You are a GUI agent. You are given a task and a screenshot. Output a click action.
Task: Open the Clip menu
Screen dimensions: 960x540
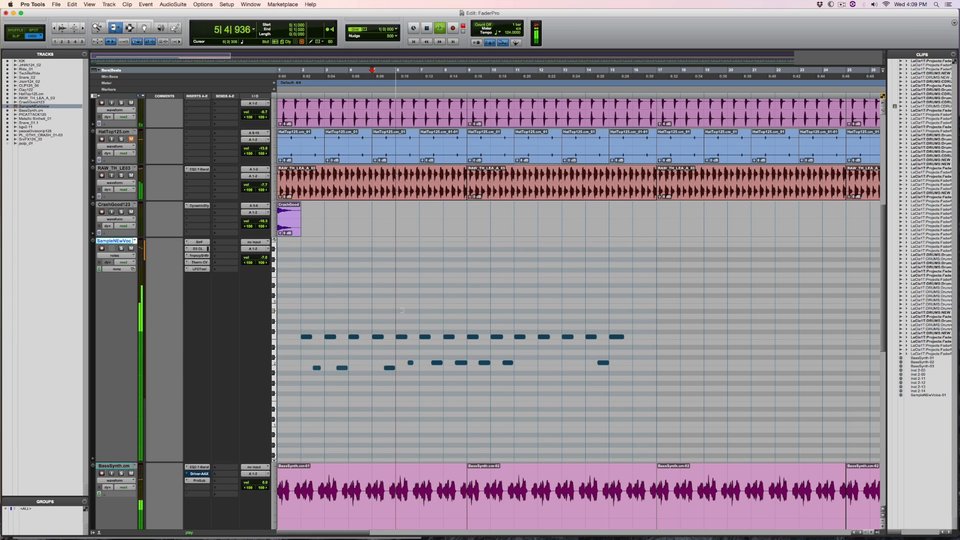coord(127,4)
